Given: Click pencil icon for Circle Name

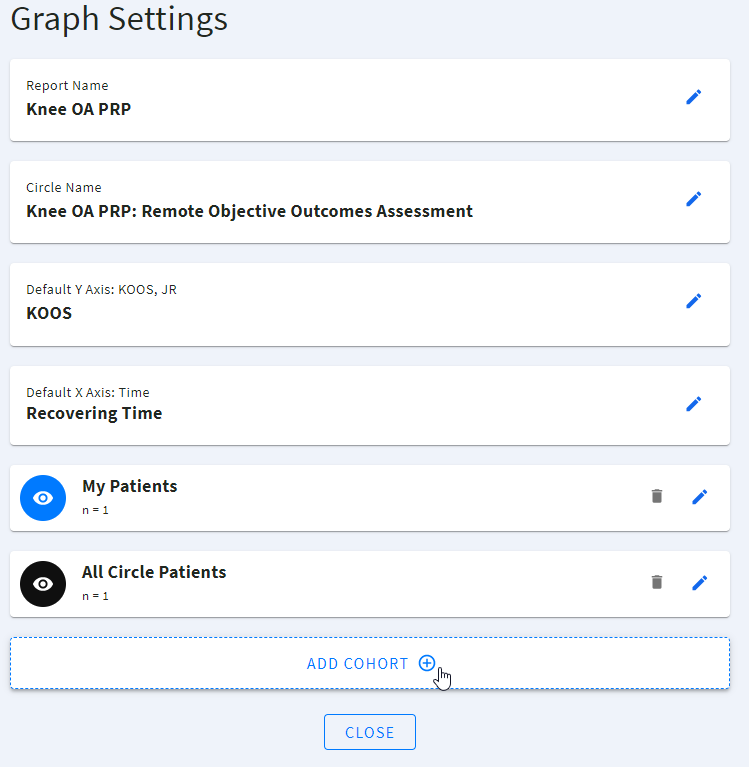Looking at the screenshot, I should tap(694, 199).
